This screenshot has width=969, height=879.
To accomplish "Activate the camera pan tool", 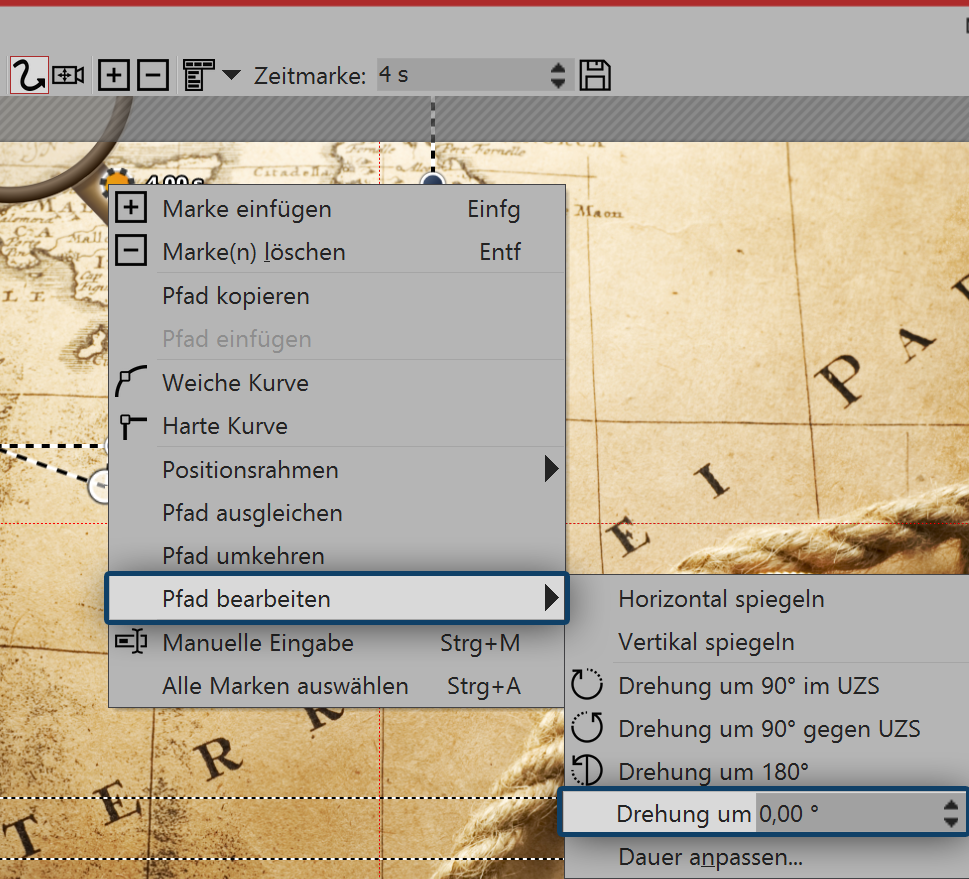I will (x=65, y=74).
